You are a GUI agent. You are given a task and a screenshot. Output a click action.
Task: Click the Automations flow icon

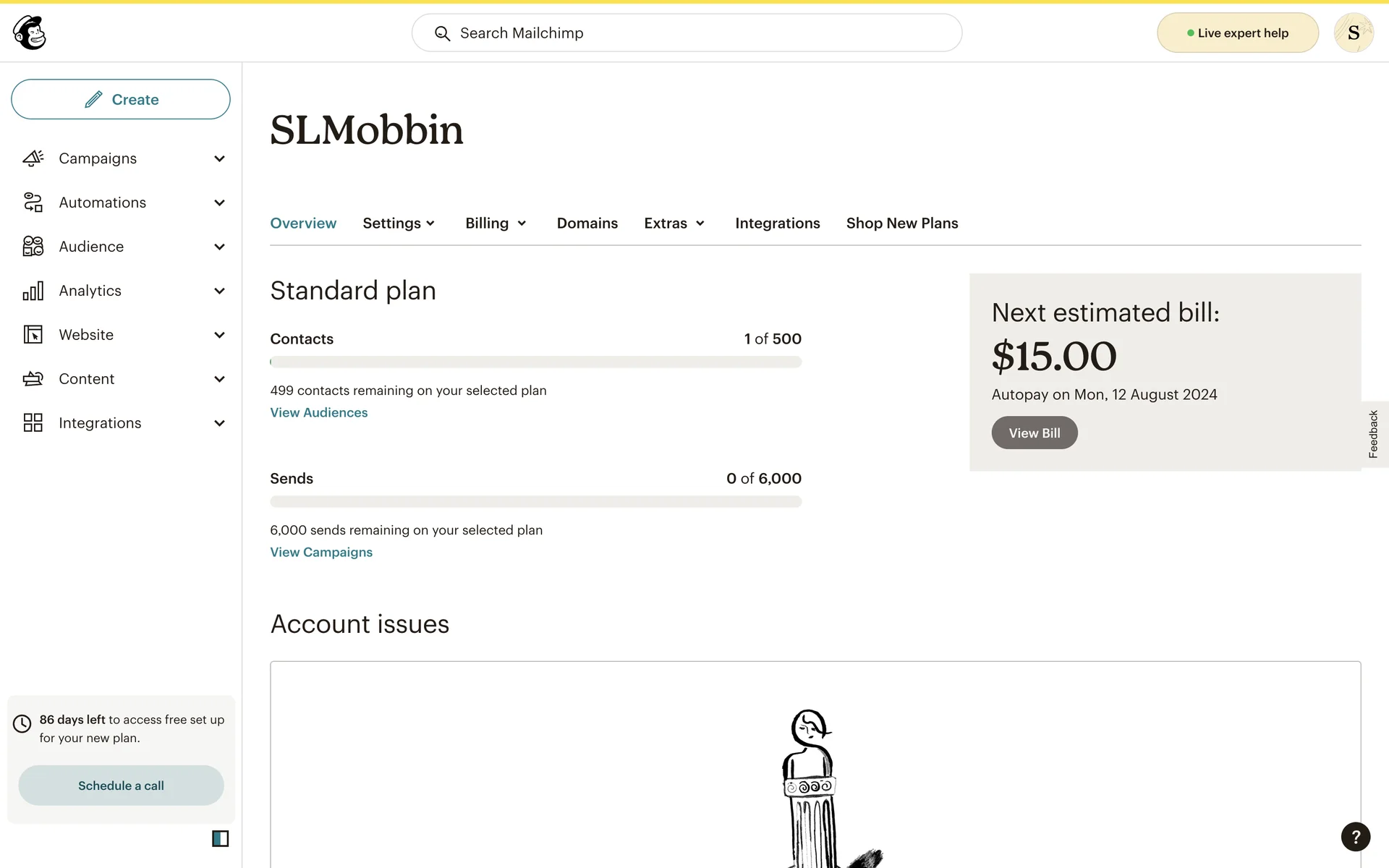pyautogui.click(x=33, y=203)
